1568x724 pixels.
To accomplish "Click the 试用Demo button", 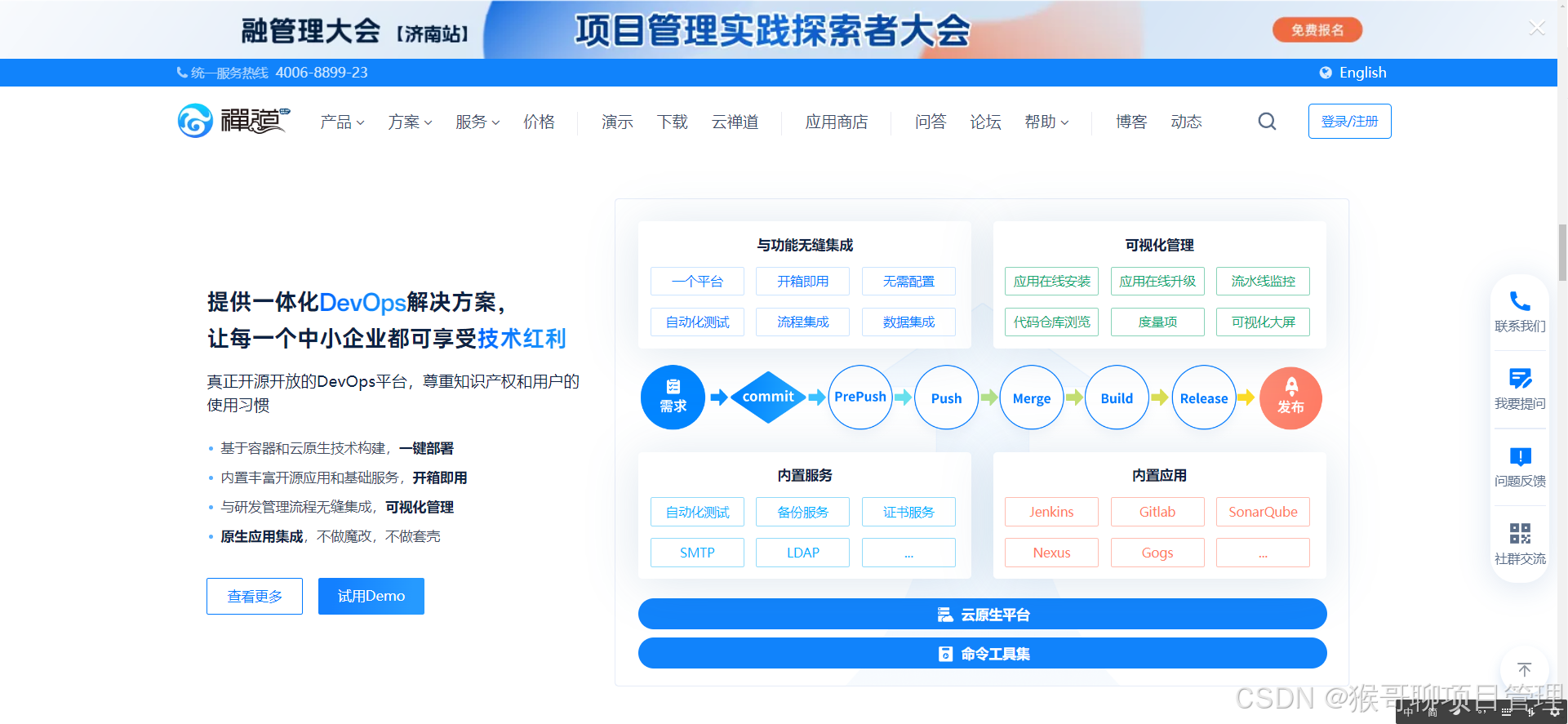I will pyautogui.click(x=371, y=596).
